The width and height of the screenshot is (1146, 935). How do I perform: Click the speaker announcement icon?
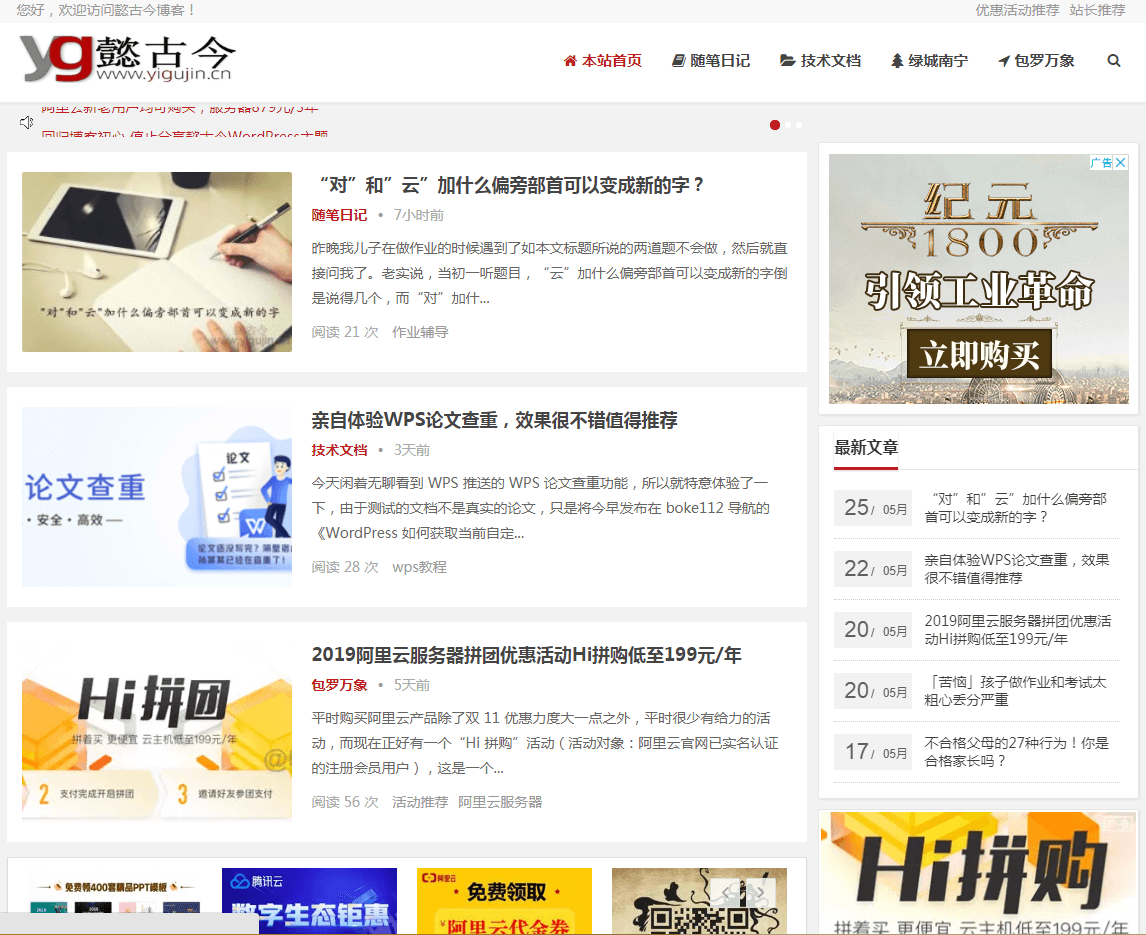tap(27, 123)
